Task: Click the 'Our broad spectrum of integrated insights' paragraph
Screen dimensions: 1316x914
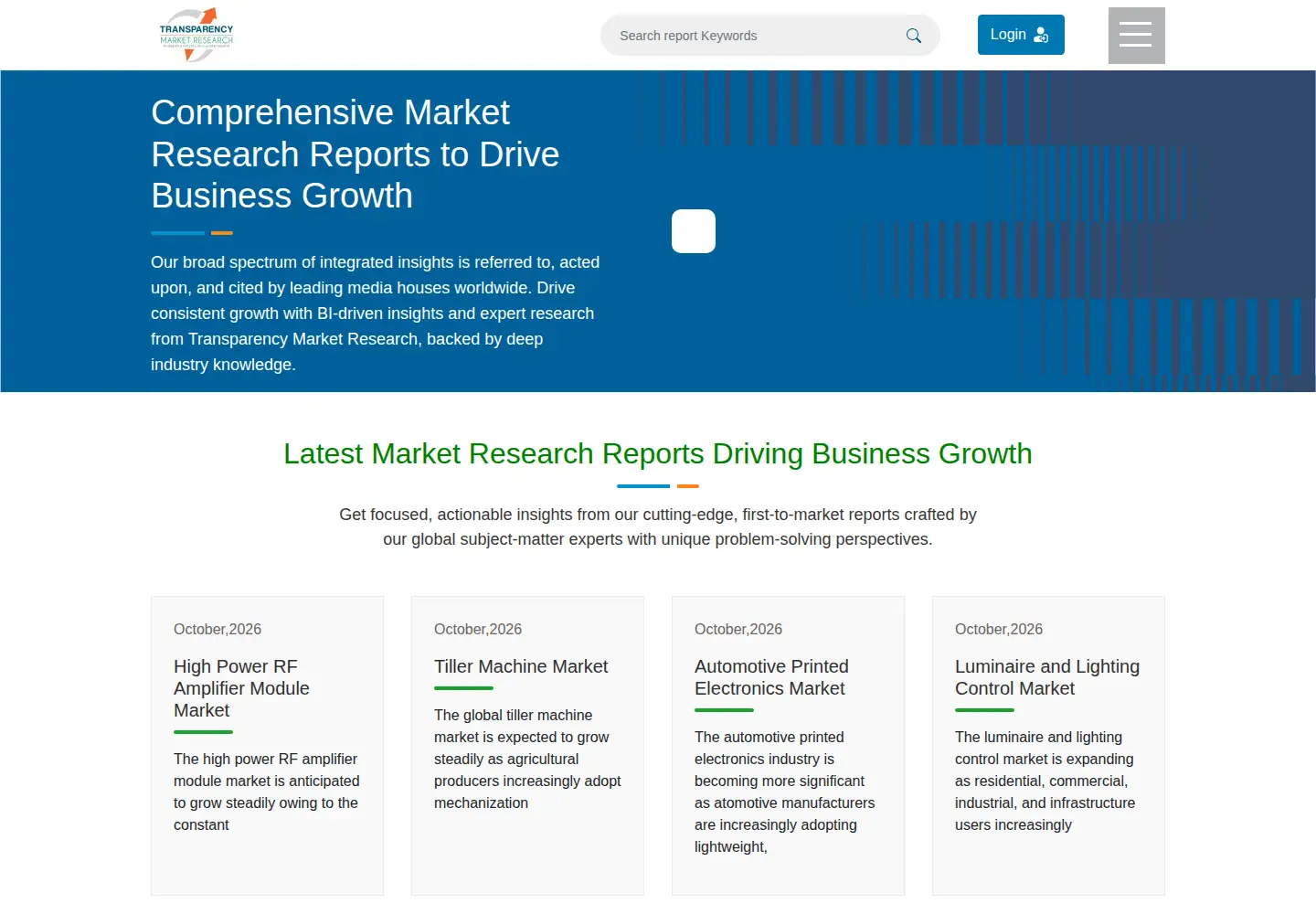Action: tap(376, 314)
